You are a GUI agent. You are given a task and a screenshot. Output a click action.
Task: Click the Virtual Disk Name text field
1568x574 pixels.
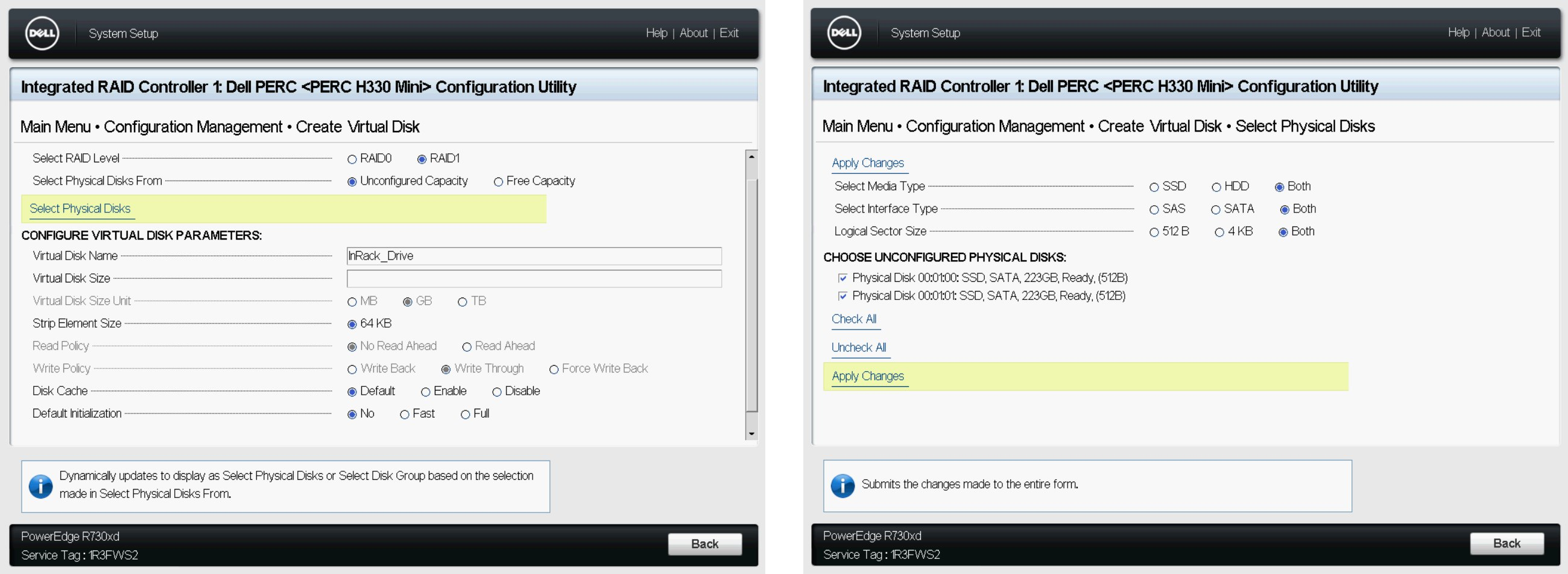(534, 256)
